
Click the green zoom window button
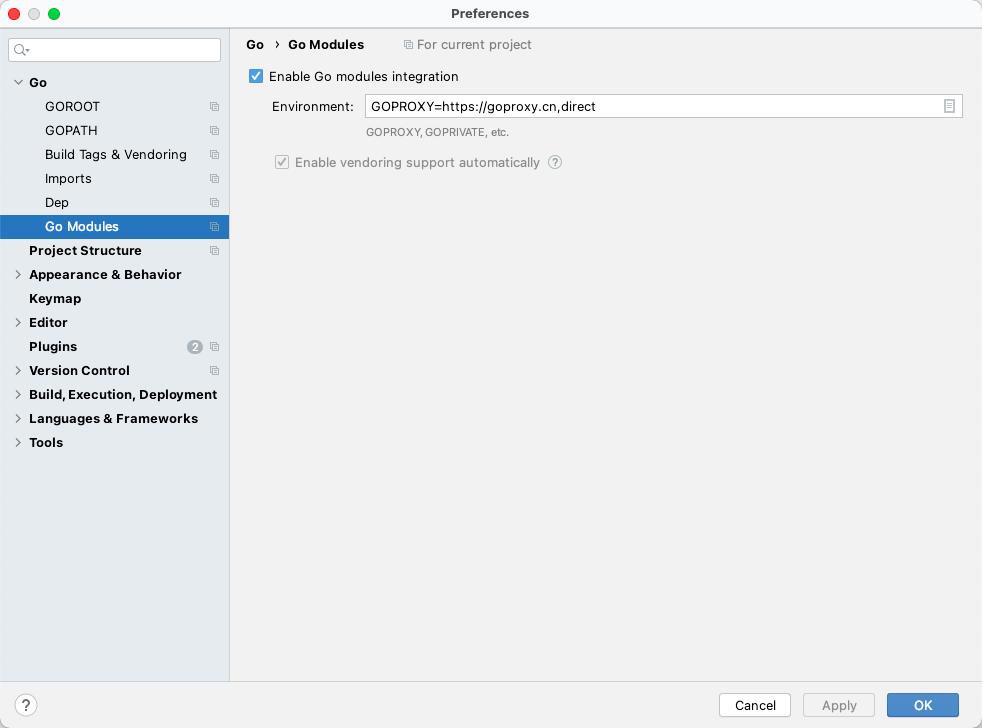pyautogui.click(x=54, y=14)
